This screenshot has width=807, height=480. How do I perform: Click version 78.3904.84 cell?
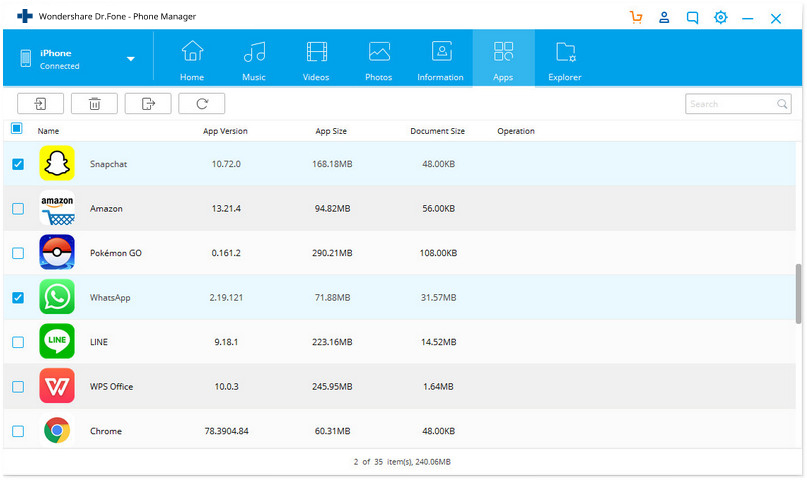[x=226, y=431]
